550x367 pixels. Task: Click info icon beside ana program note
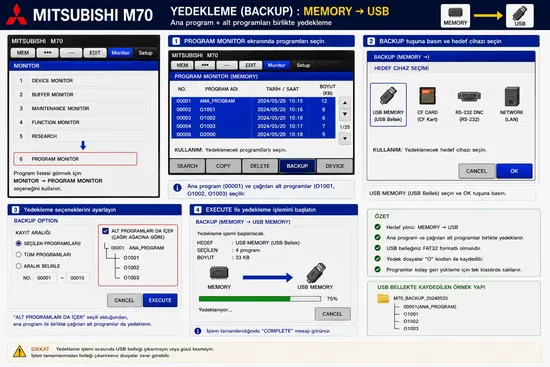[x=177, y=188]
